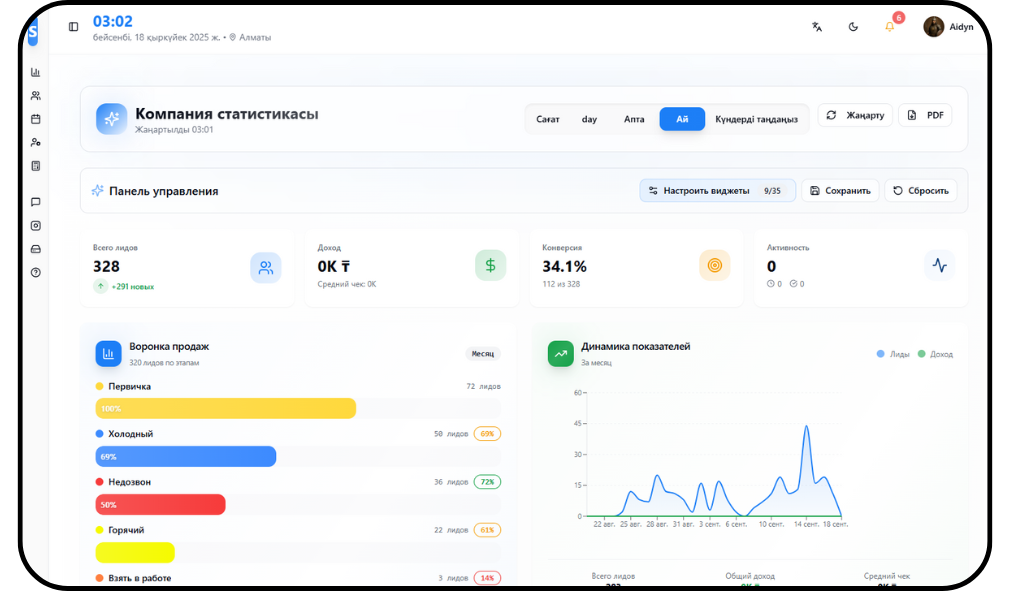Click the blue Холодный funnel progress bar
Viewport: 1010px width, 591px height.
(186, 457)
